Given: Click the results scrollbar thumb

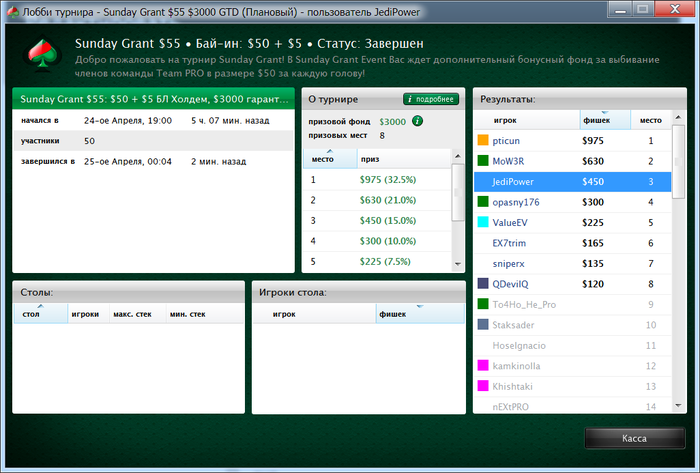Looking at the screenshot, I should pyautogui.click(x=679, y=162).
